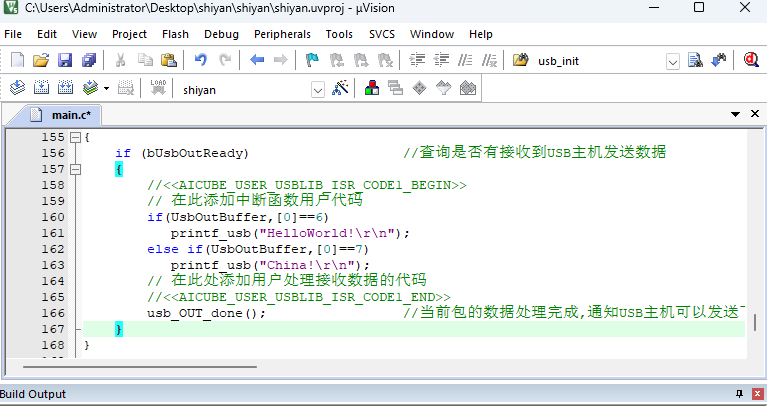Open Manage Run-Time Environment green diamond icon
Screen dimensions: 767x406
[420, 88]
